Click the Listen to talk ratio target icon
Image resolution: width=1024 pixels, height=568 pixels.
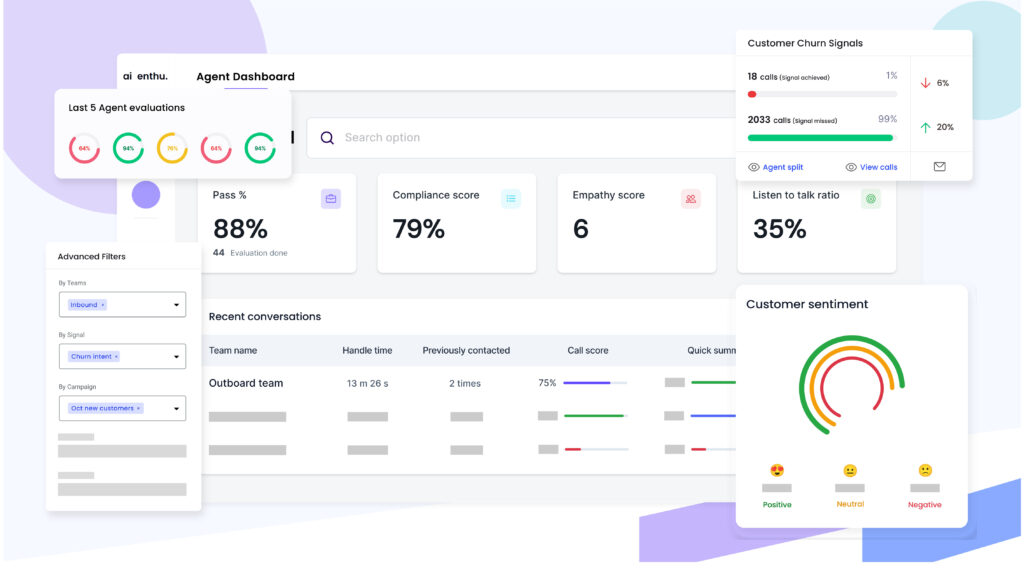871,198
